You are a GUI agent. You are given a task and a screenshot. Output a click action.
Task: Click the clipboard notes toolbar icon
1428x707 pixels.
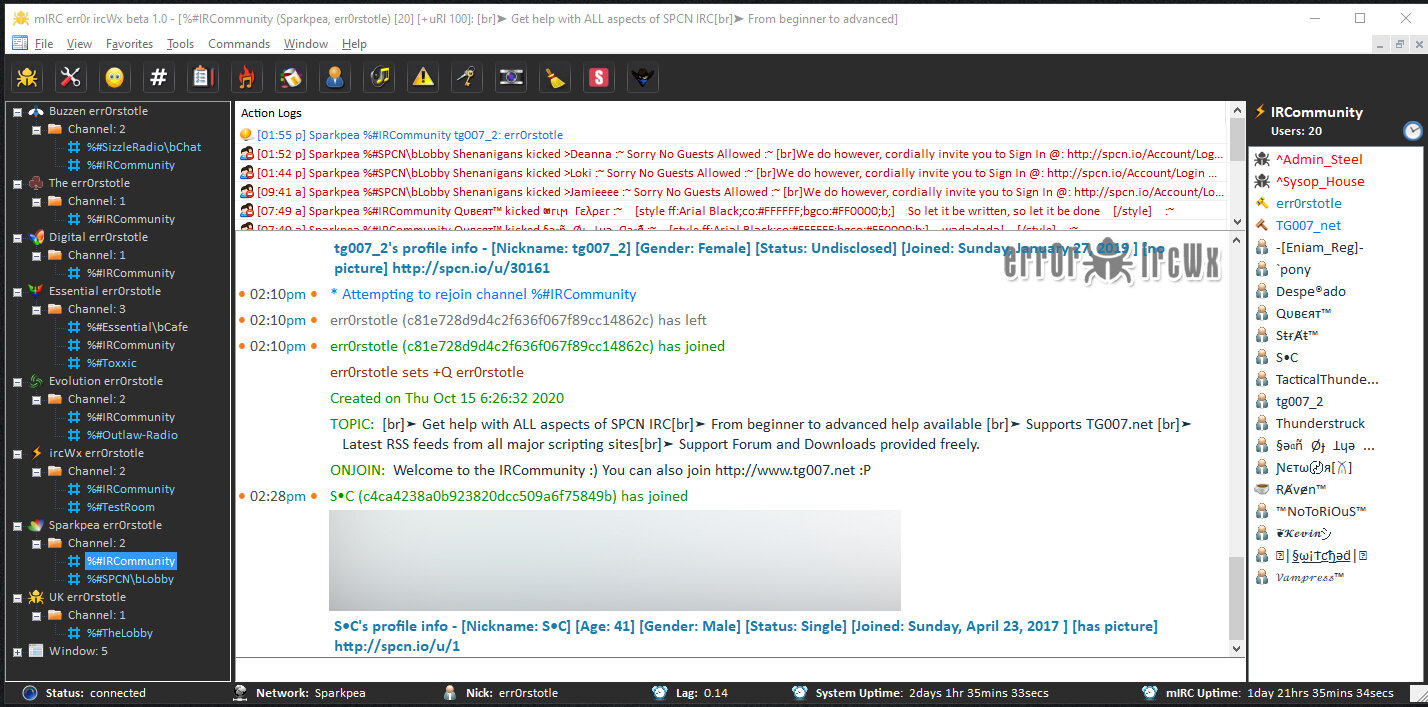[203, 77]
